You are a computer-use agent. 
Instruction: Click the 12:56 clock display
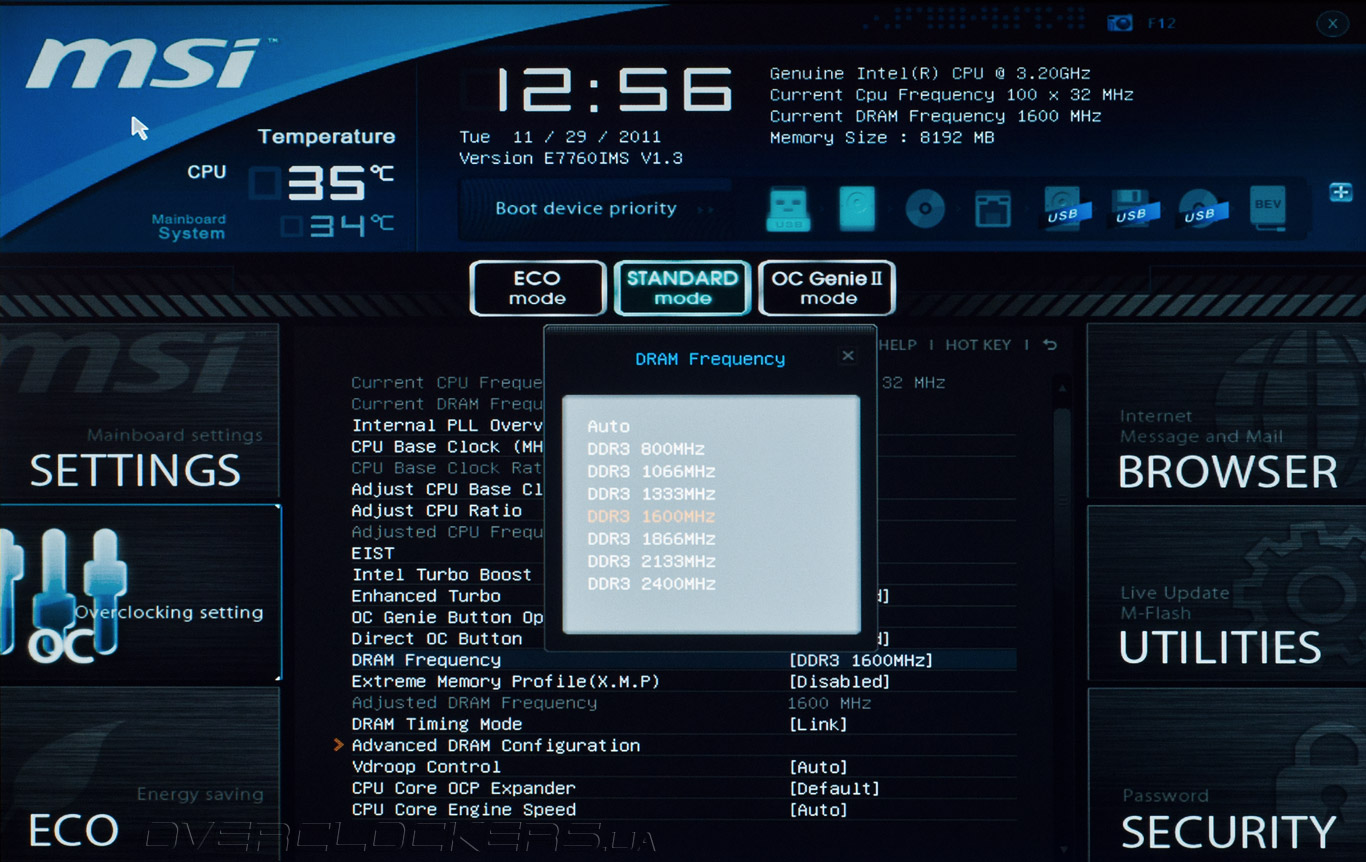coord(615,90)
